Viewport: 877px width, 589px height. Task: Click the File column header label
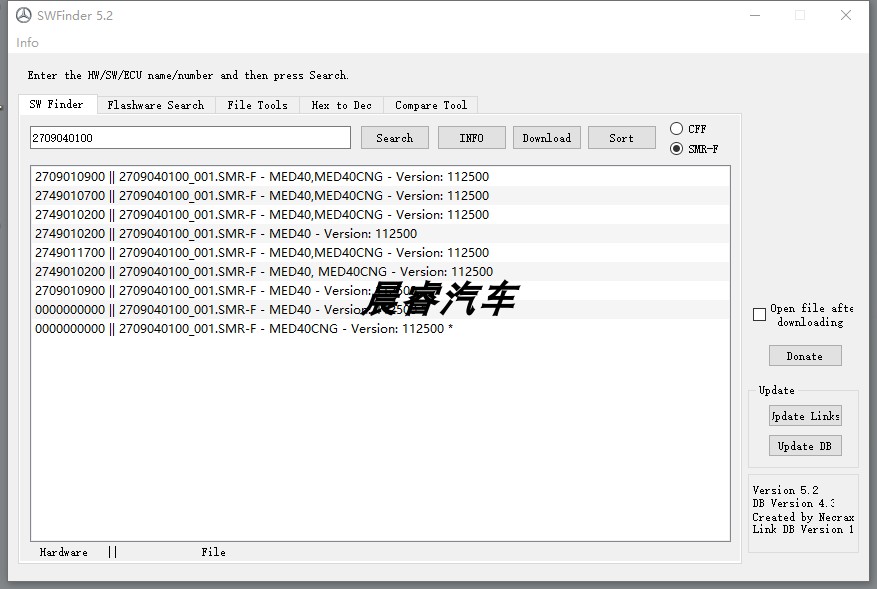click(214, 552)
